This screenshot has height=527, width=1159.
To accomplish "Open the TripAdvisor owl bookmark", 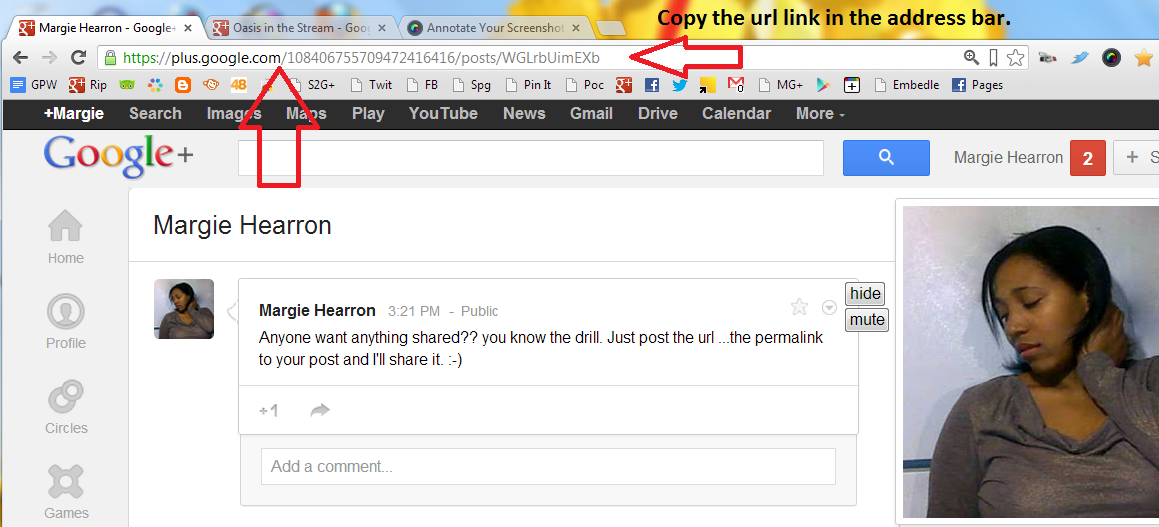I will [x=126, y=85].
